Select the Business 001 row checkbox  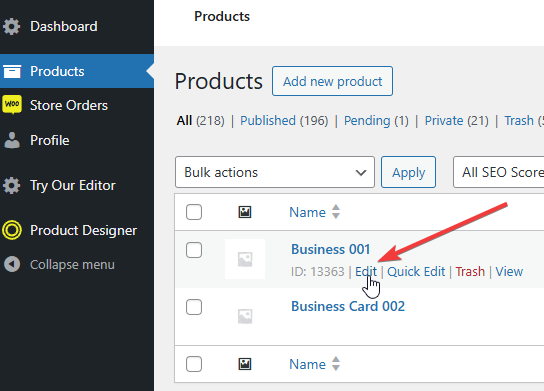pos(194,250)
